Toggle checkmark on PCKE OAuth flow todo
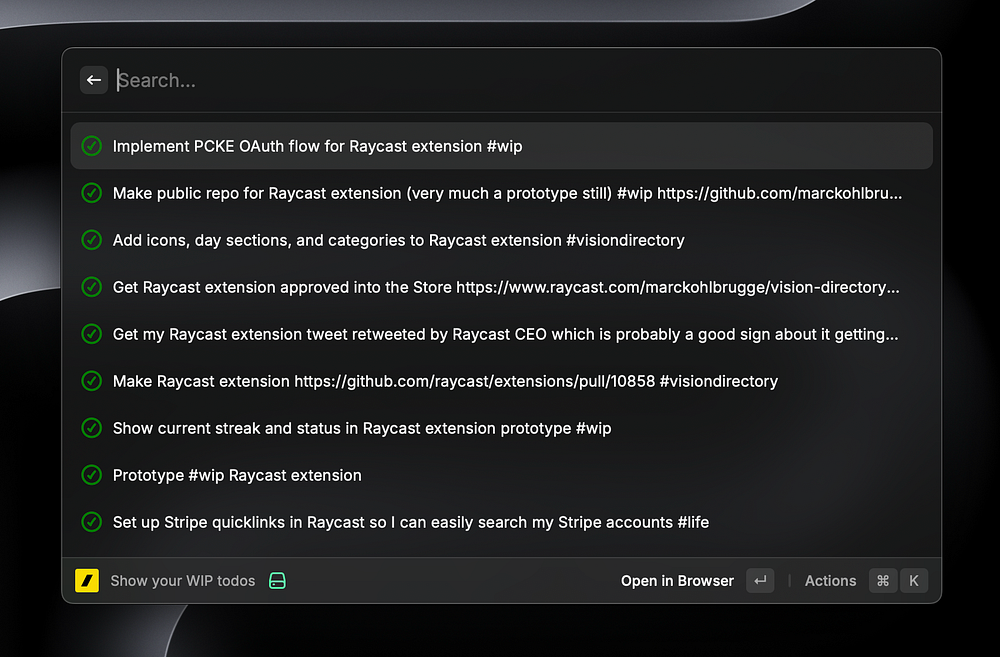This screenshot has height=657, width=1000. 92,146
